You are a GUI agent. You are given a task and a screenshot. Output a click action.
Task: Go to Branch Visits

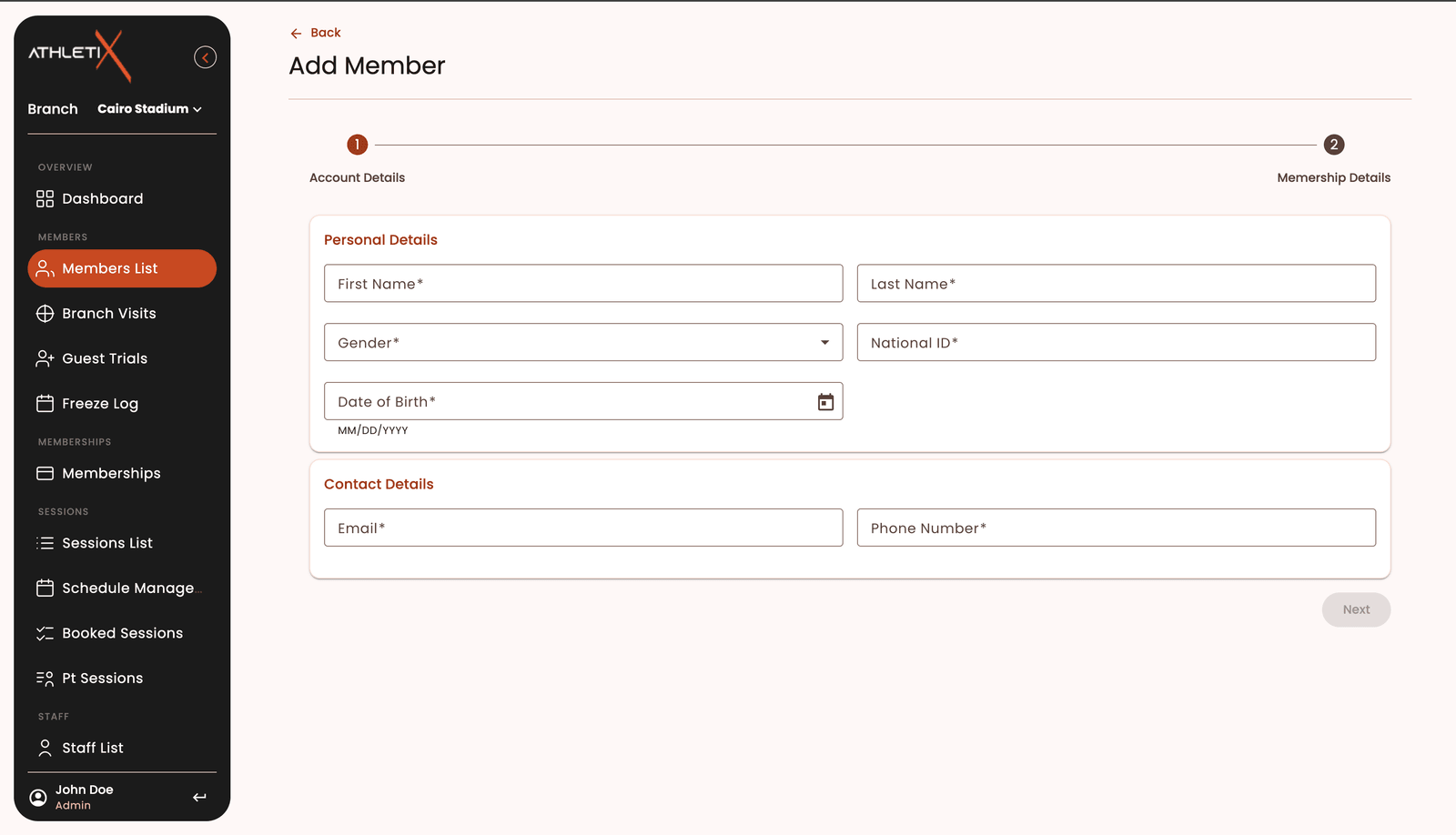122,313
